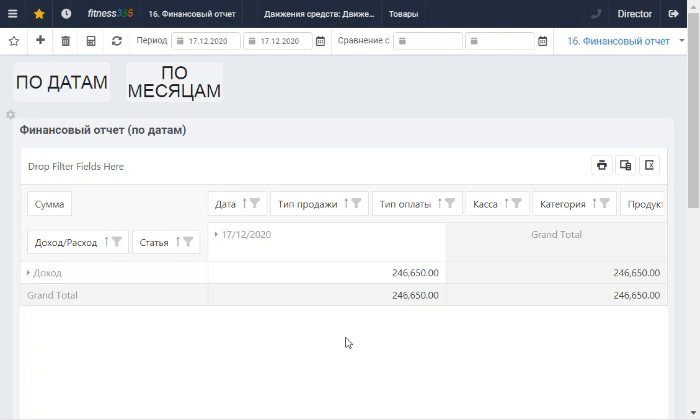Open the Доход/Расход filter funnel
The image size is (700, 420).
pos(117,242)
